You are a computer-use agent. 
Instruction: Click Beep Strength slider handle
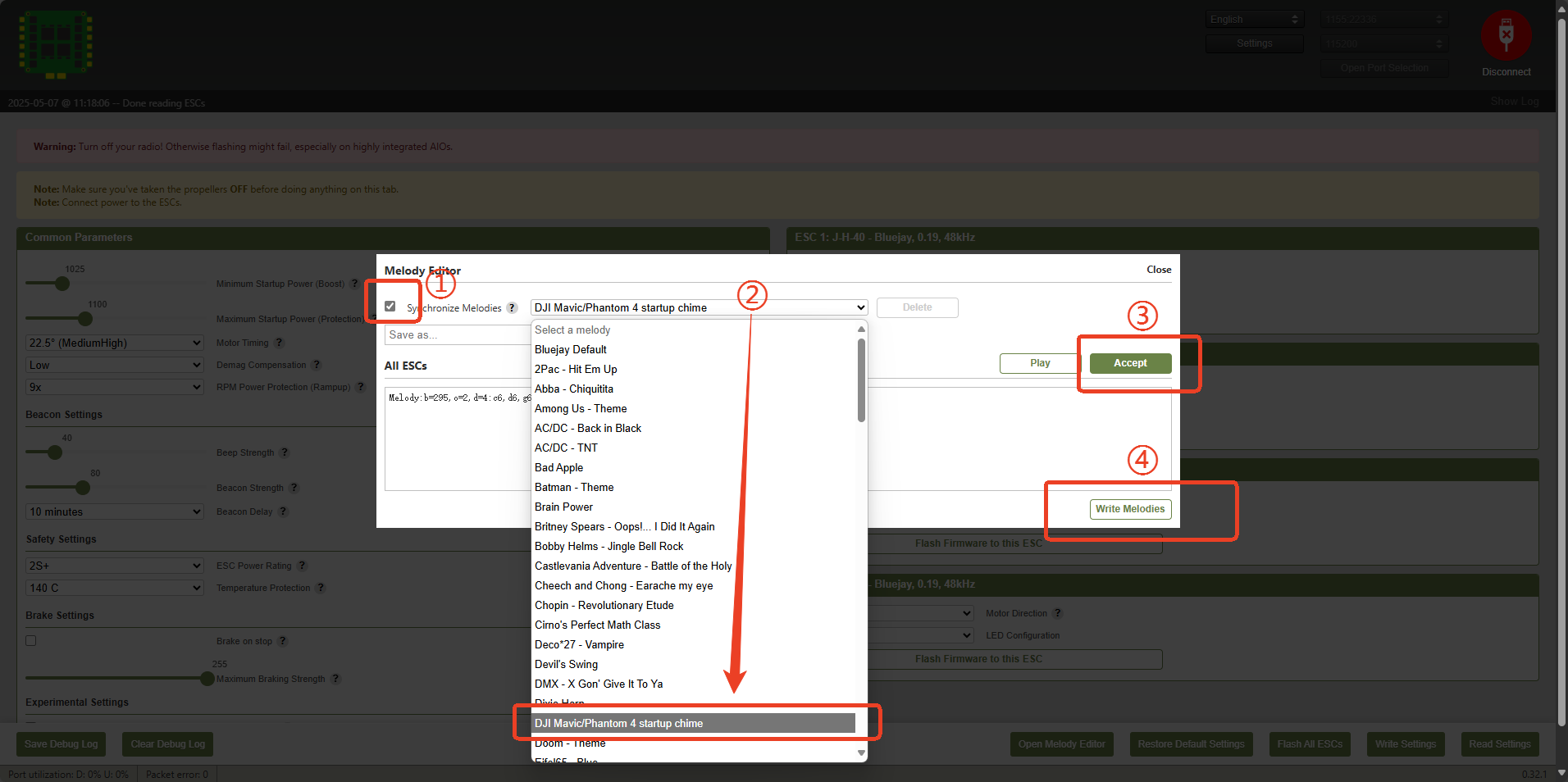[x=55, y=452]
